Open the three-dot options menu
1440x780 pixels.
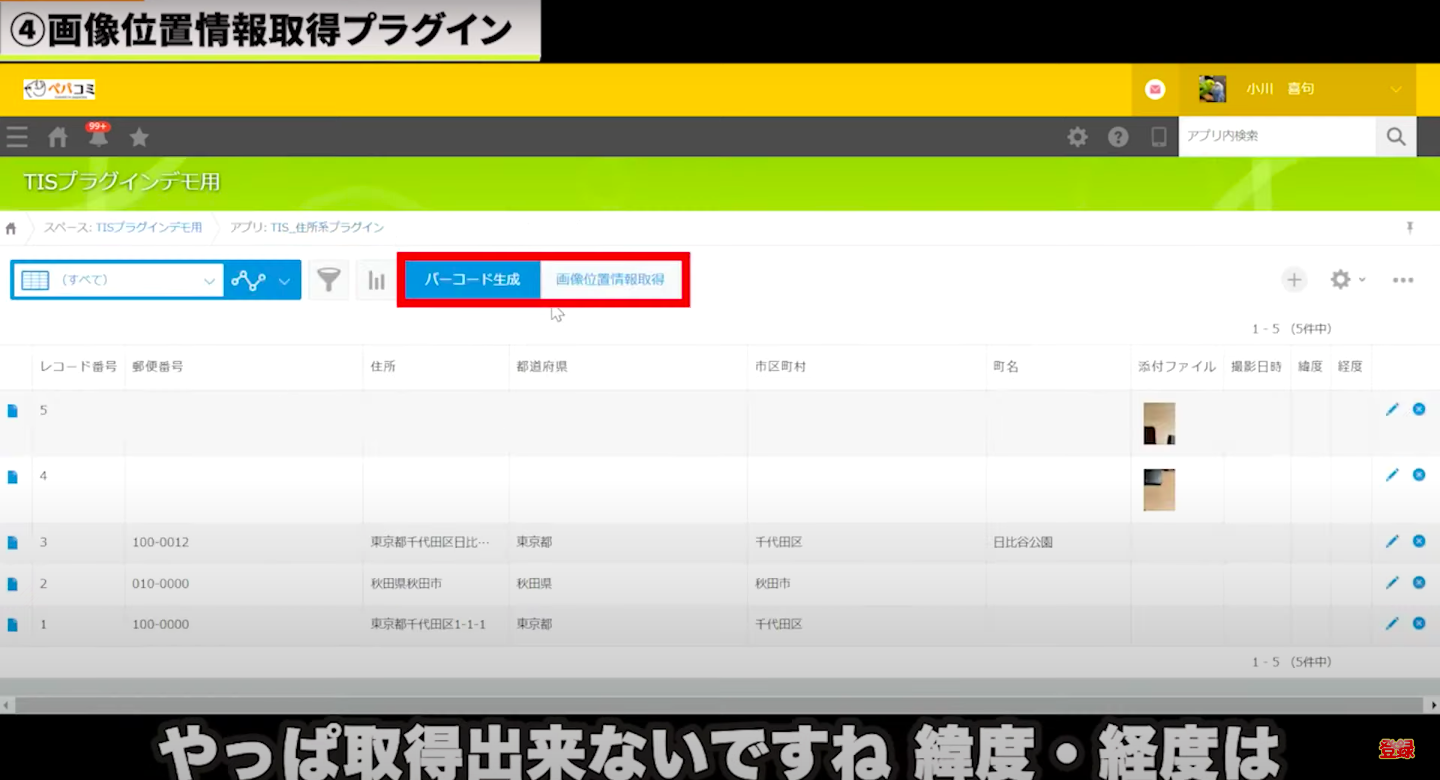click(1403, 280)
